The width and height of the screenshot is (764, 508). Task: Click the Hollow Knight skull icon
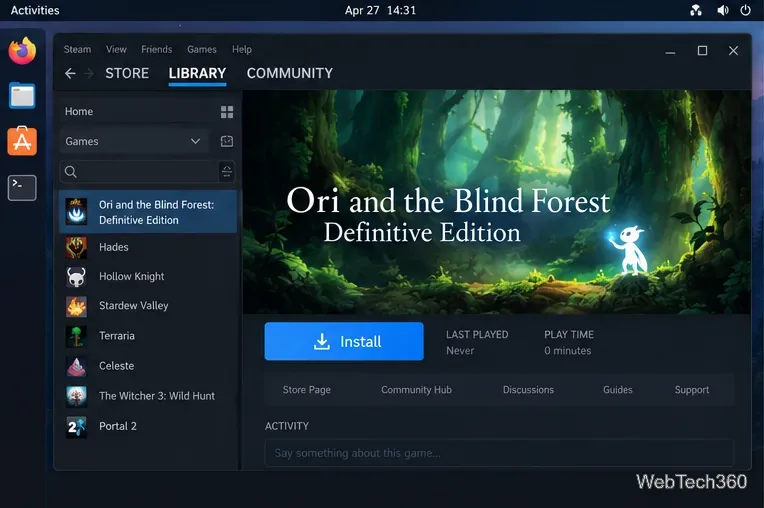[x=76, y=277]
